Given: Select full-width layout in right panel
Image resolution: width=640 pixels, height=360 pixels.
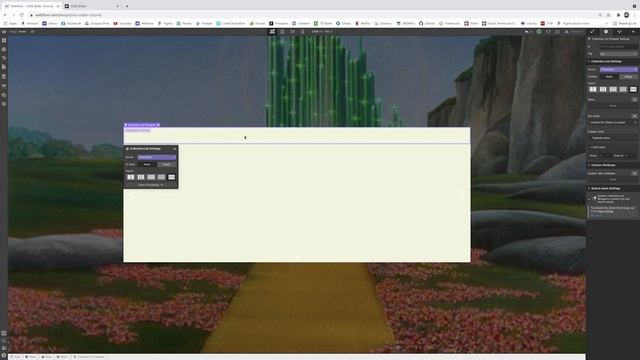Looking at the screenshot, I should tap(633, 89).
